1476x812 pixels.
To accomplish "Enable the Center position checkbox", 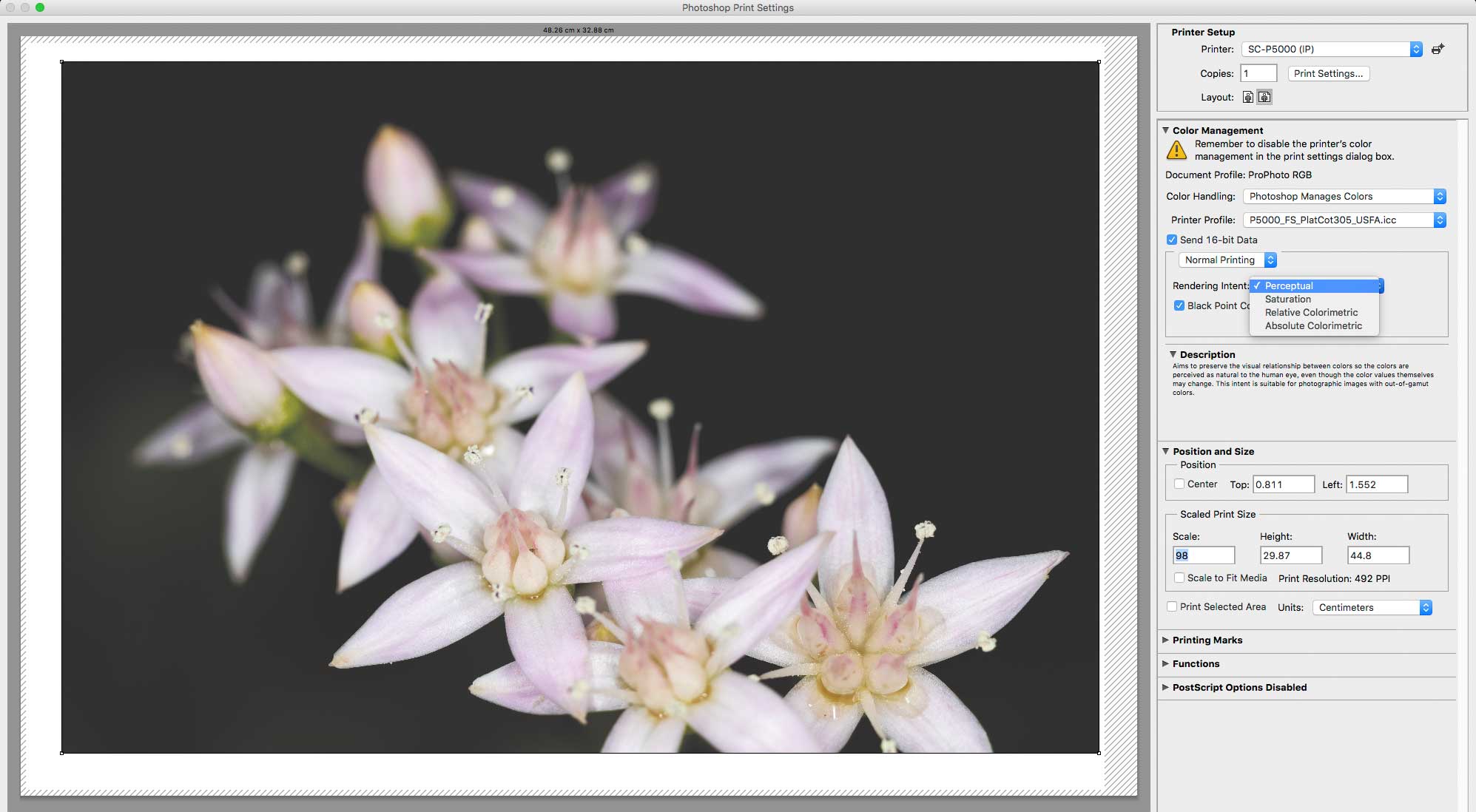I will click(1179, 484).
